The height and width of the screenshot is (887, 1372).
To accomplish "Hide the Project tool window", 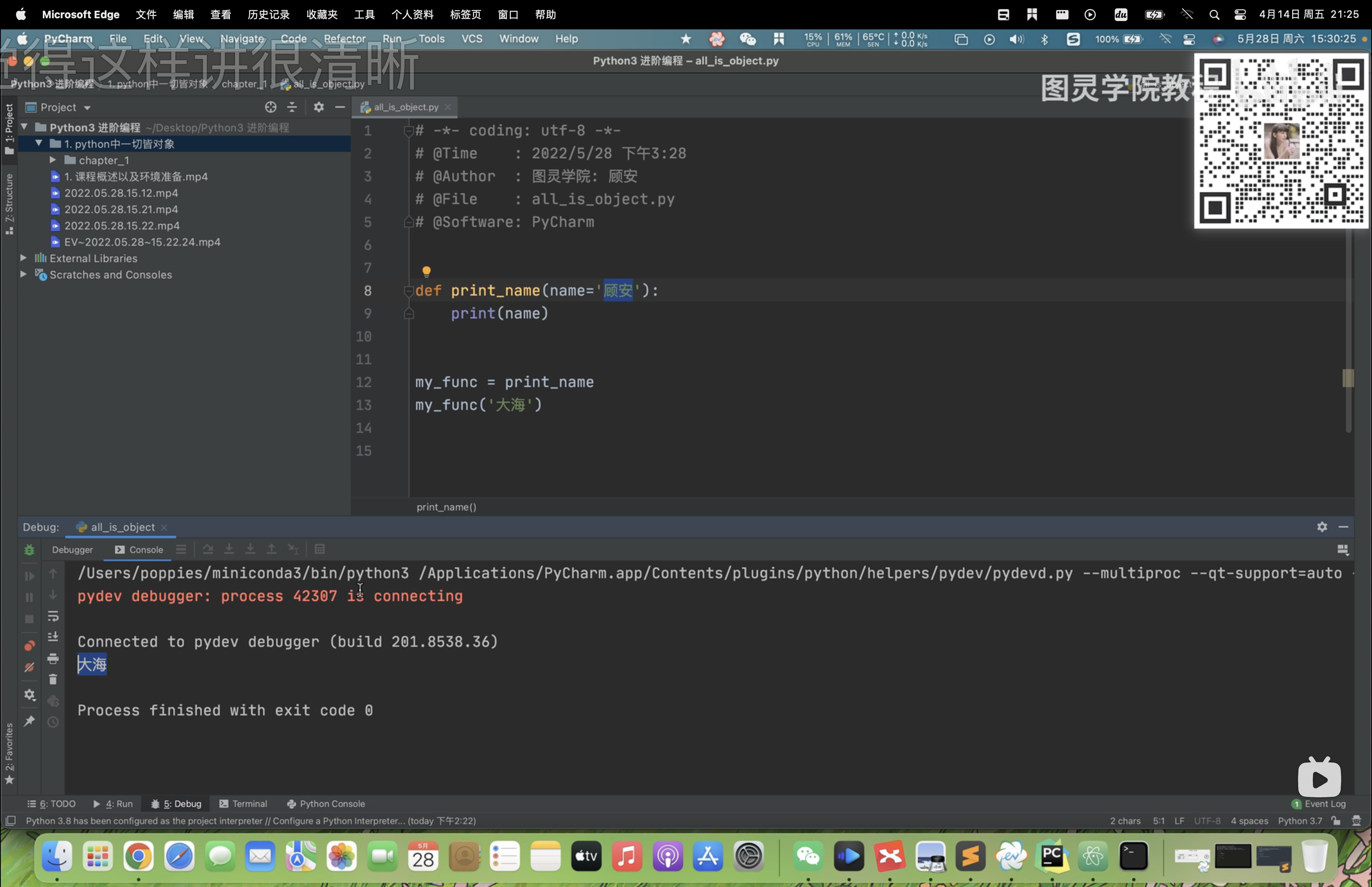I will [340, 107].
